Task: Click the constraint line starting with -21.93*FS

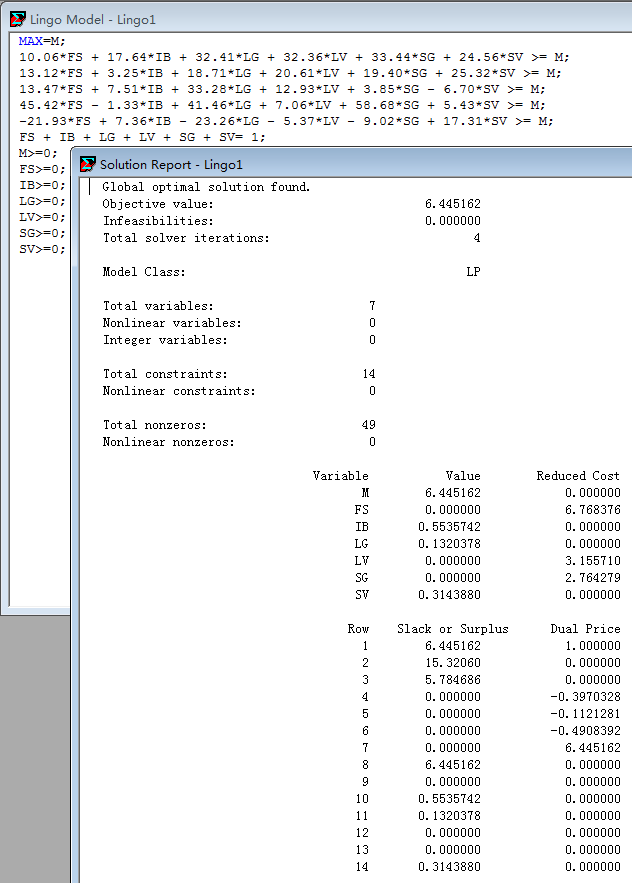Action: point(286,121)
